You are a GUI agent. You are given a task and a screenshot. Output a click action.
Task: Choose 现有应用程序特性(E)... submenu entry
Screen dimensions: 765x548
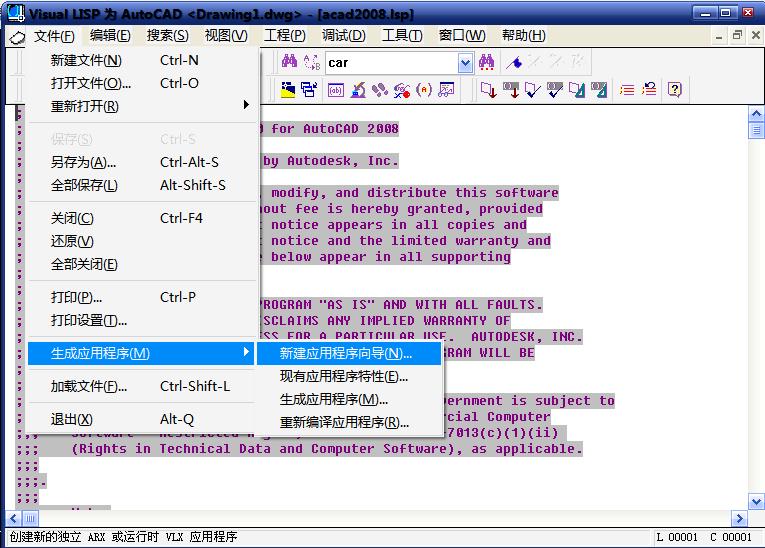(349, 376)
